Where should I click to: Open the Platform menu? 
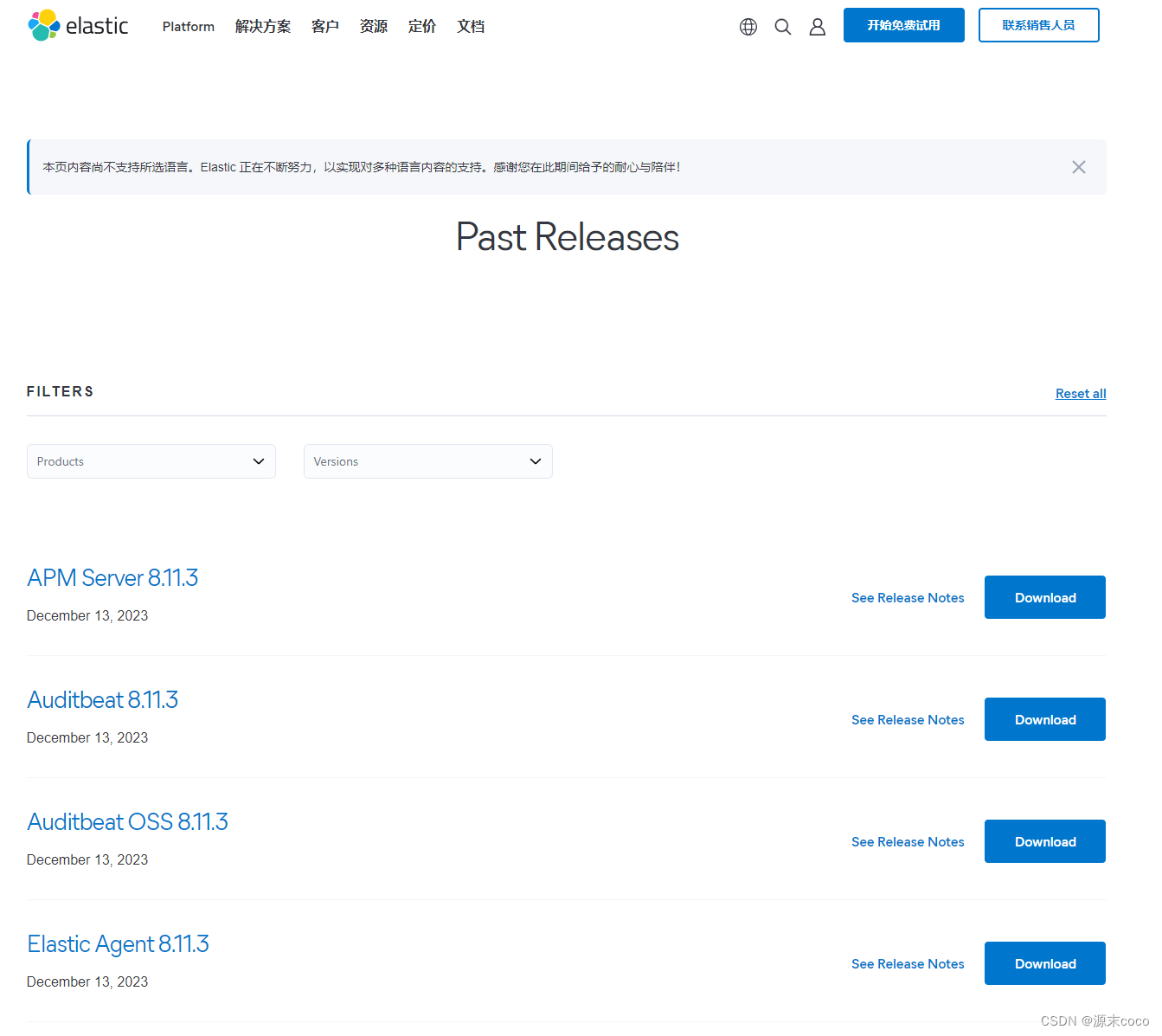[x=189, y=27]
